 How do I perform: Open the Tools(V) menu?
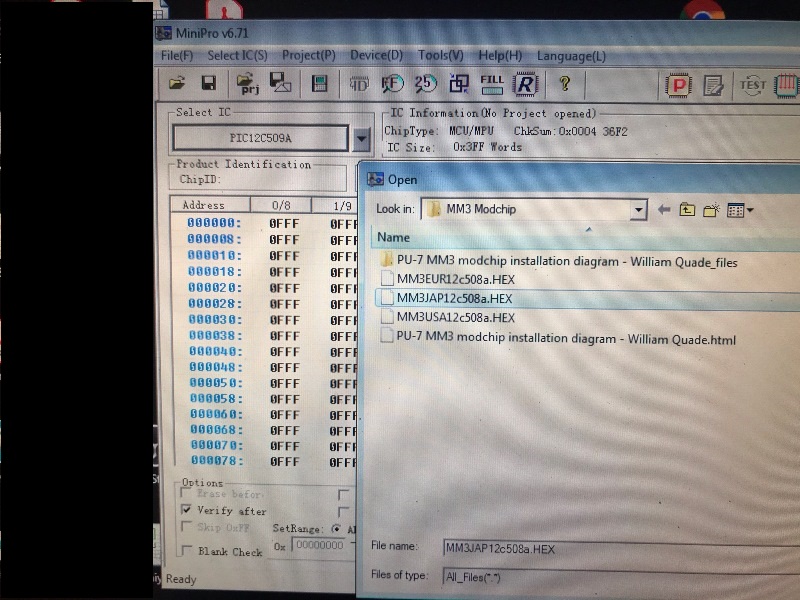coord(440,56)
